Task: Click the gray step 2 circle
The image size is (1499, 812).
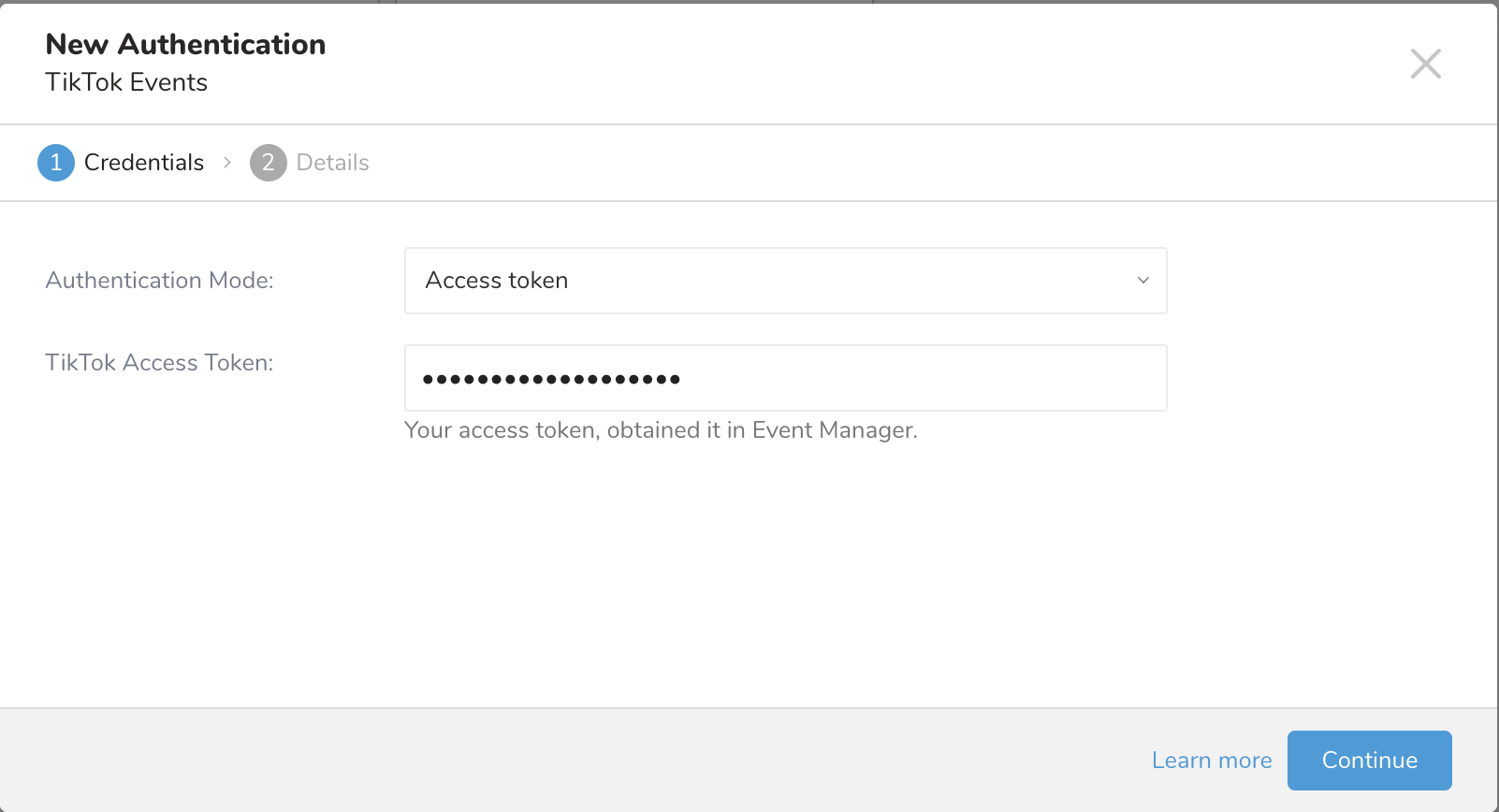Action: click(268, 163)
